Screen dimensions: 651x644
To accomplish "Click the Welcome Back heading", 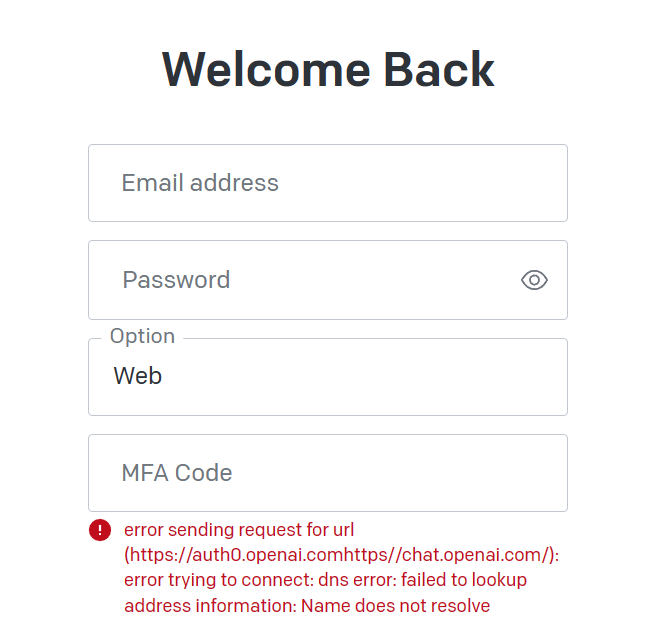I will click(328, 69).
